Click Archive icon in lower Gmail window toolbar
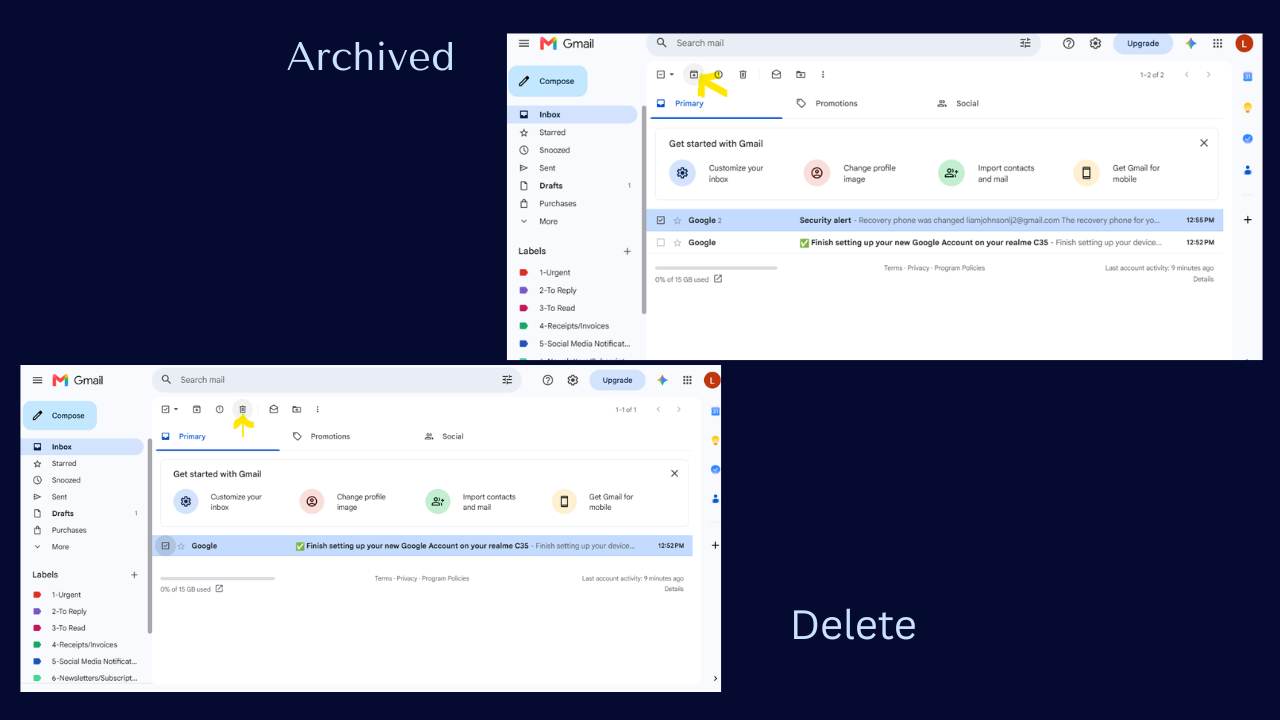Image resolution: width=1280 pixels, height=720 pixels. [x=197, y=409]
